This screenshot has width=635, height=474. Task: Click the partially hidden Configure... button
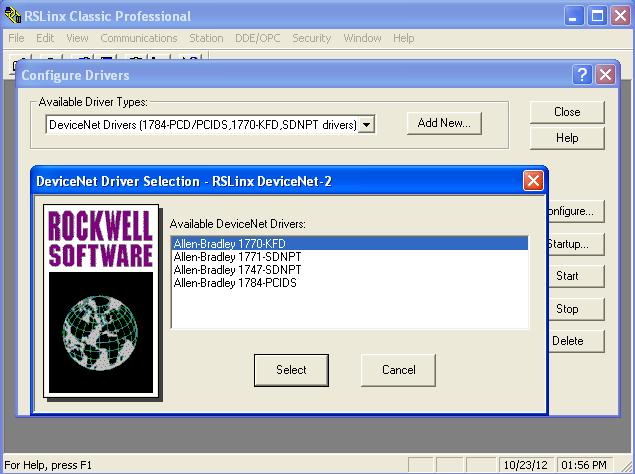(576, 211)
